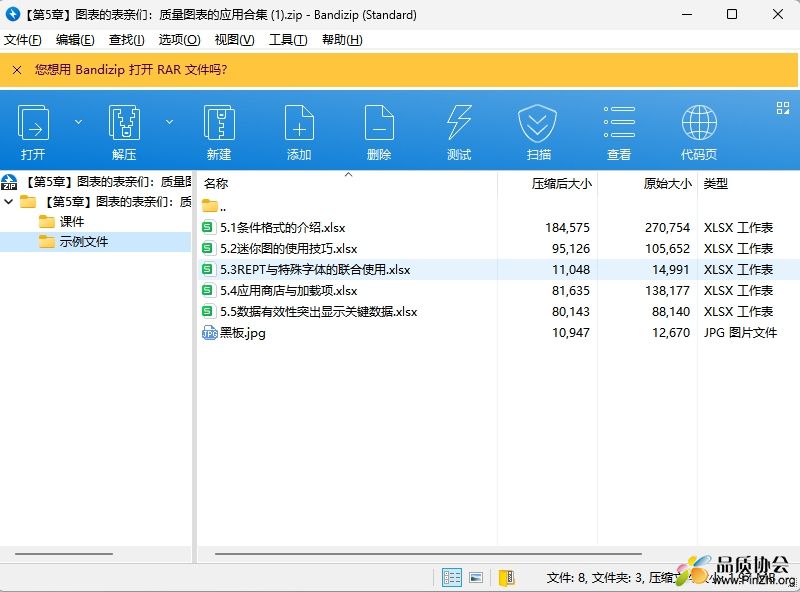The image size is (800, 592).
Task: Click the New archive (新建) icon
Action: click(x=219, y=122)
